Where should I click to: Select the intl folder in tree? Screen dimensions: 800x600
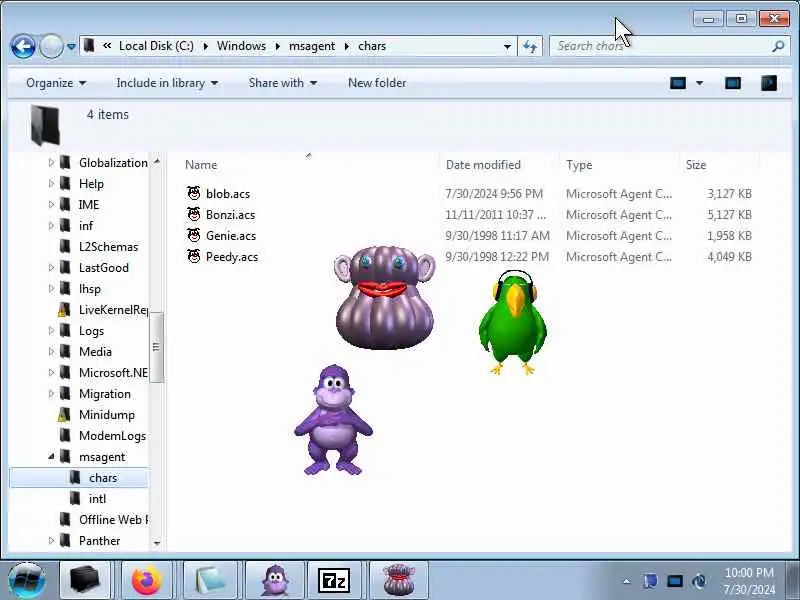[x=97, y=498]
